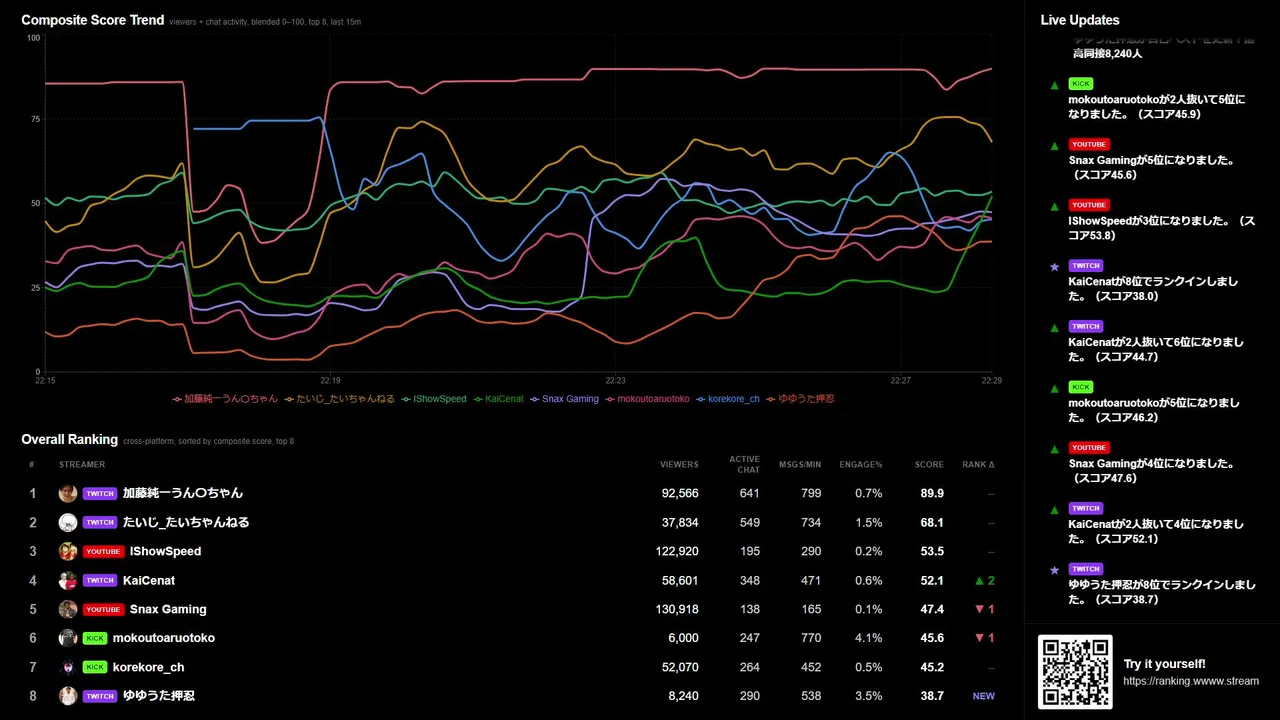The image size is (1280, 720).
Task: Click the up-arrow icon of IShowSpeed's 3位 update
Action: (1054, 206)
